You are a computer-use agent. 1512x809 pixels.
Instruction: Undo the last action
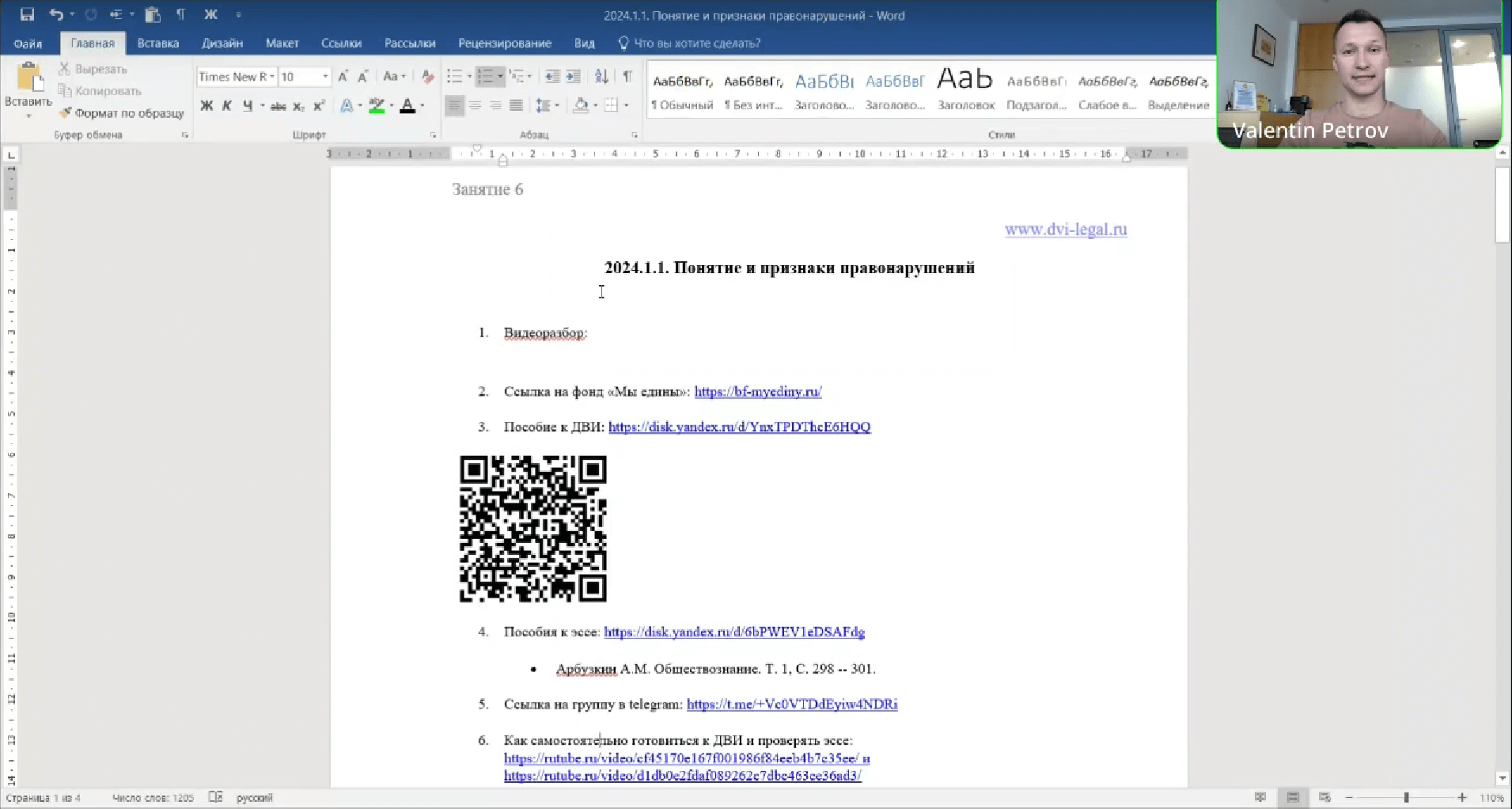56,14
